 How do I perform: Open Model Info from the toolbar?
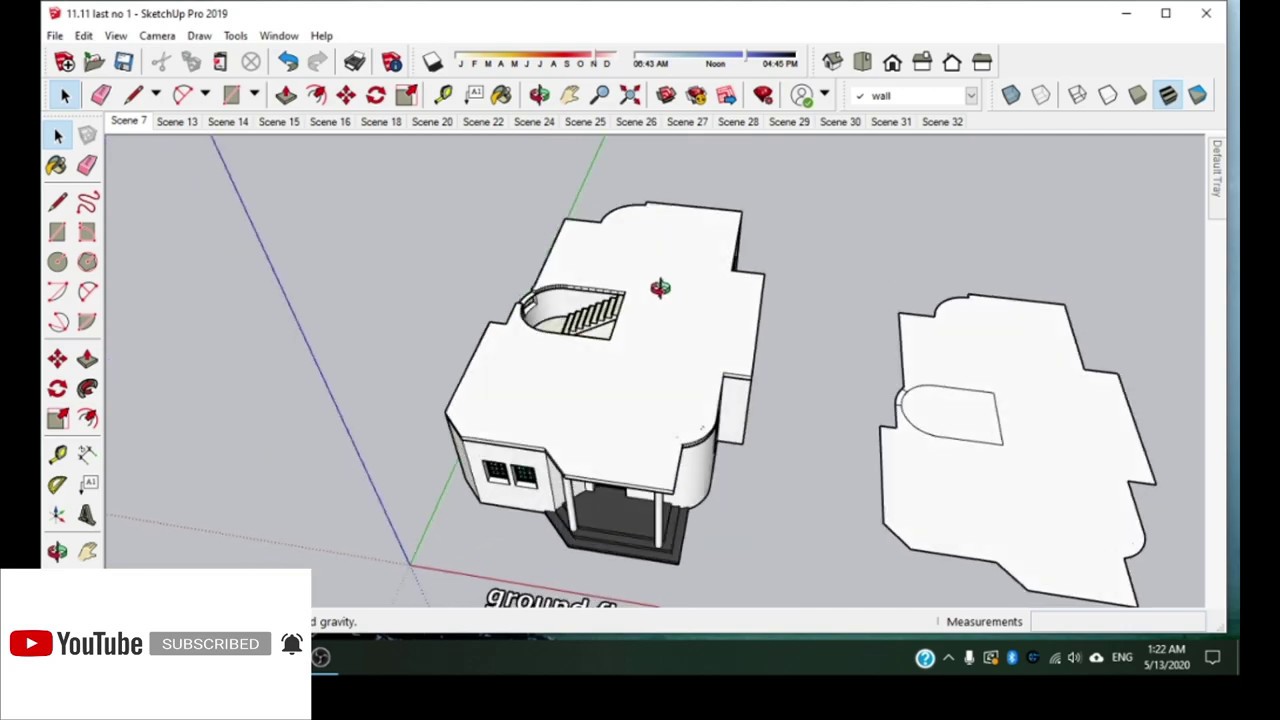coord(391,62)
